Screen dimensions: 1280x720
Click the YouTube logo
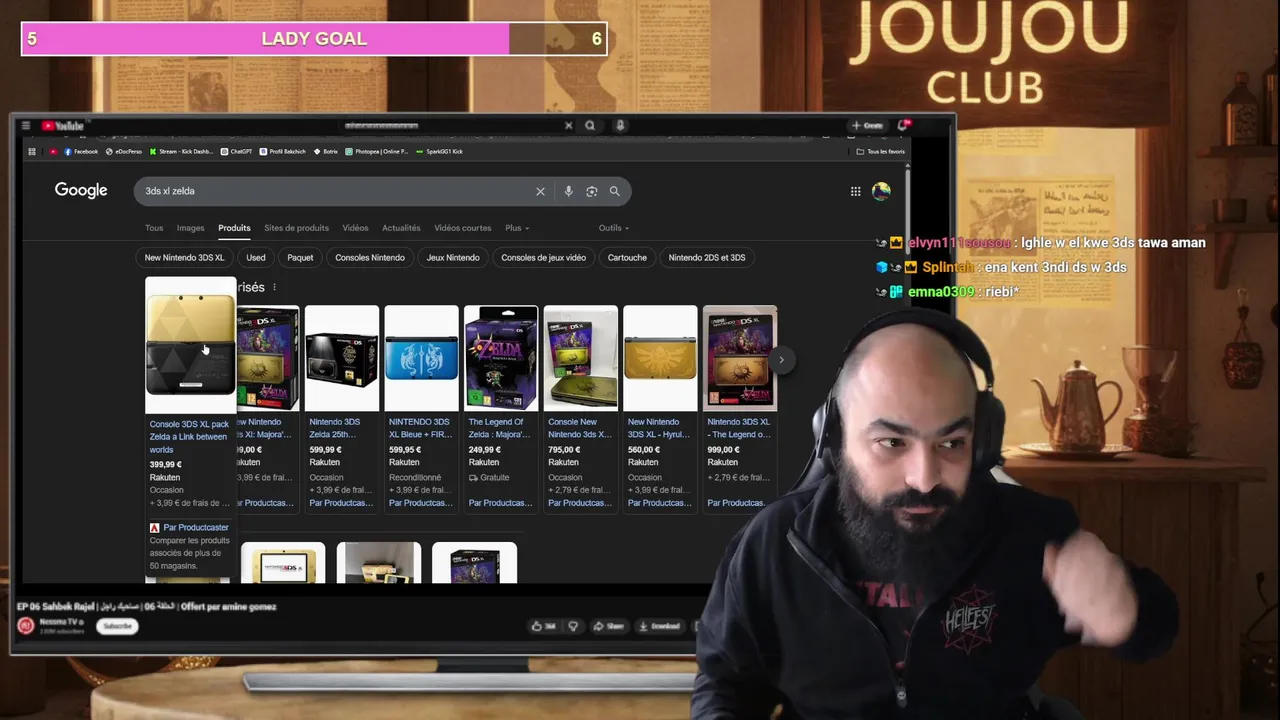[x=63, y=126]
